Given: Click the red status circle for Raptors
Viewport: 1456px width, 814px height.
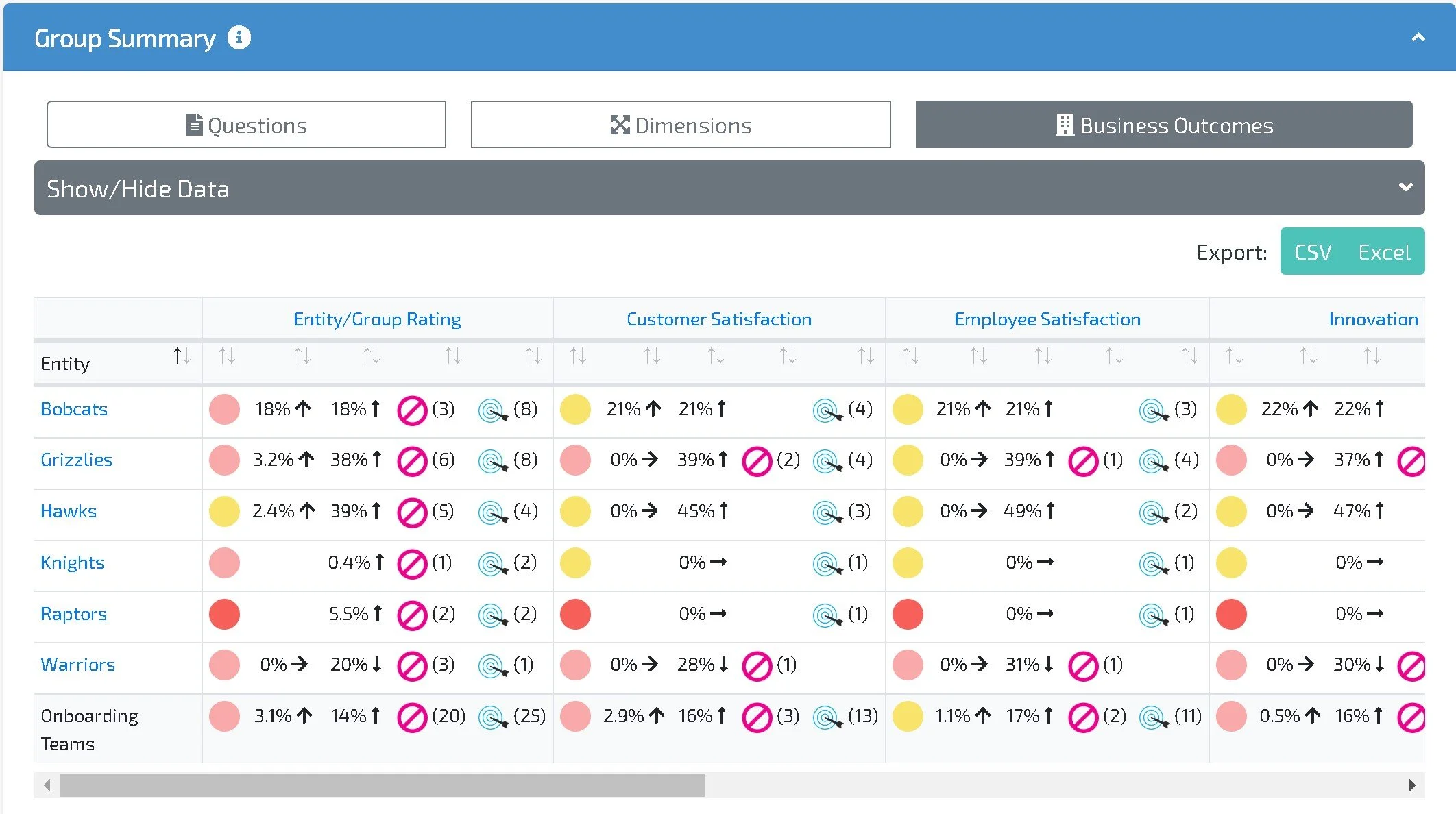Looking at the screenshot, I should coord(224,614).
